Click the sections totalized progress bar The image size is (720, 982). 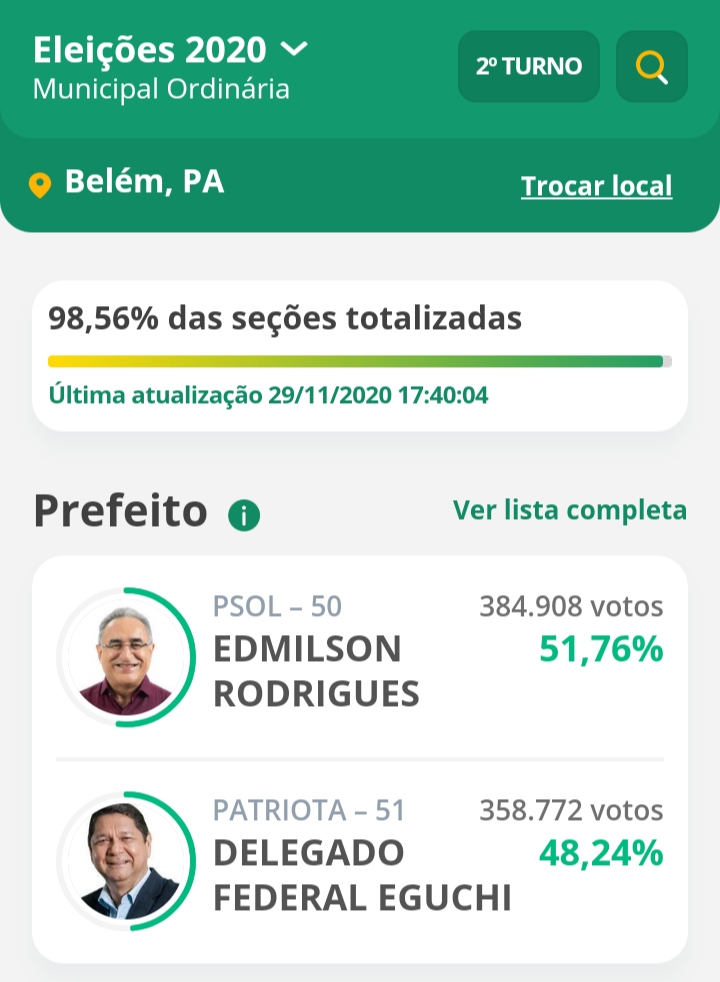[x=360, y=361]
